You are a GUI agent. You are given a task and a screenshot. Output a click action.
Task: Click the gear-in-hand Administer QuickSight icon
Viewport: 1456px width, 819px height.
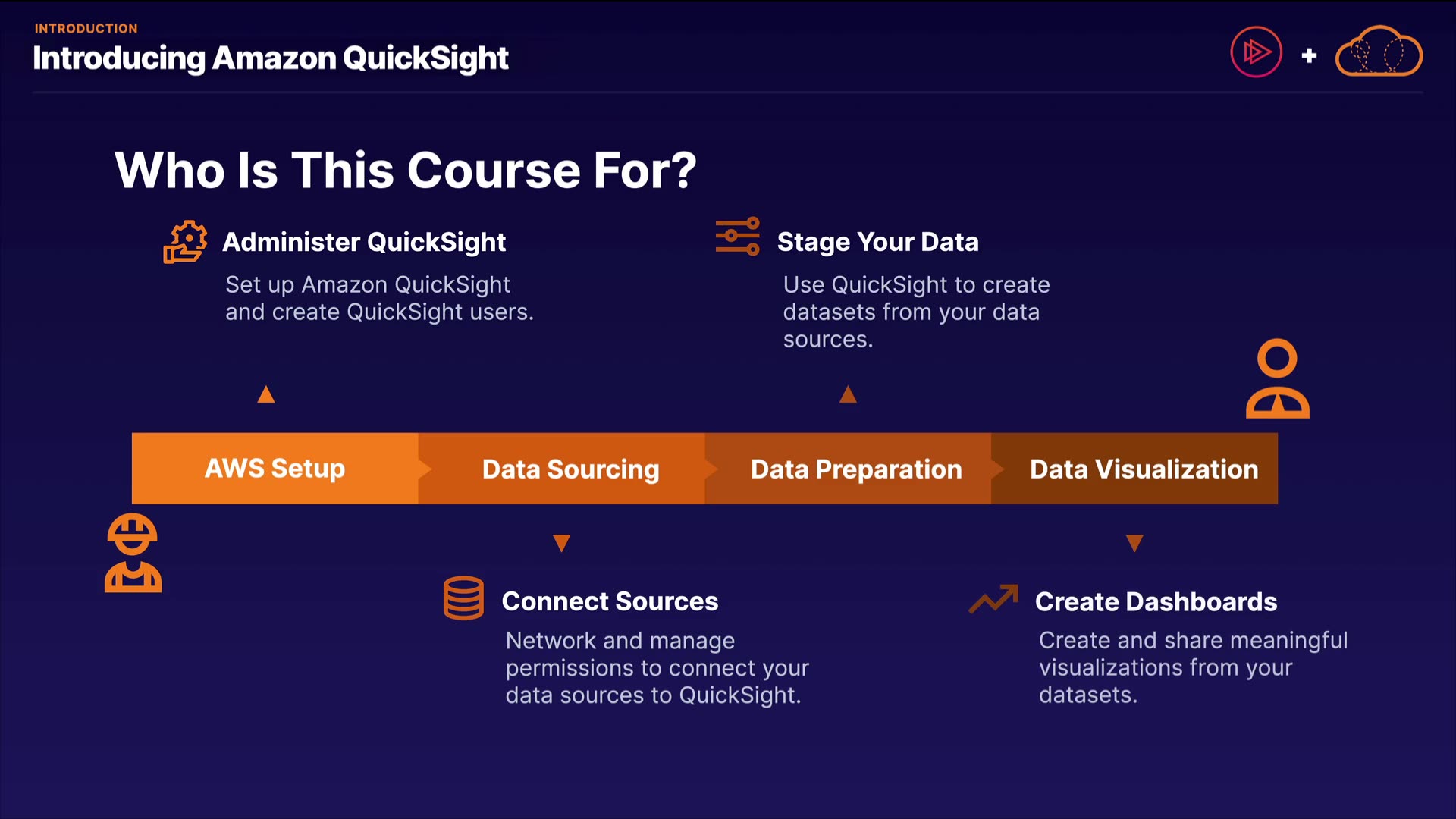point(185,242)
